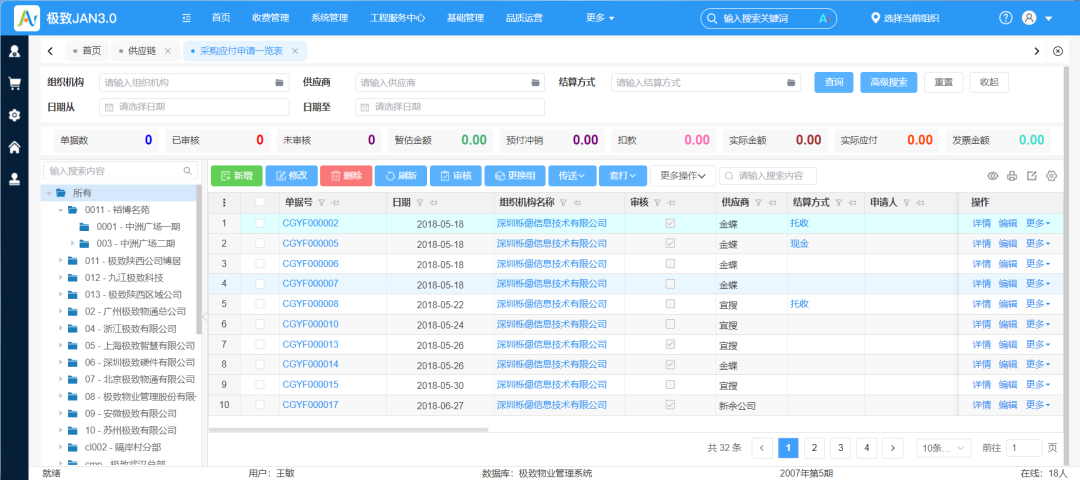Image resolution: width=1080 pixels, height=480 pixels.
Task: Click the AI icon in the global search box
Action: (822, 19)
